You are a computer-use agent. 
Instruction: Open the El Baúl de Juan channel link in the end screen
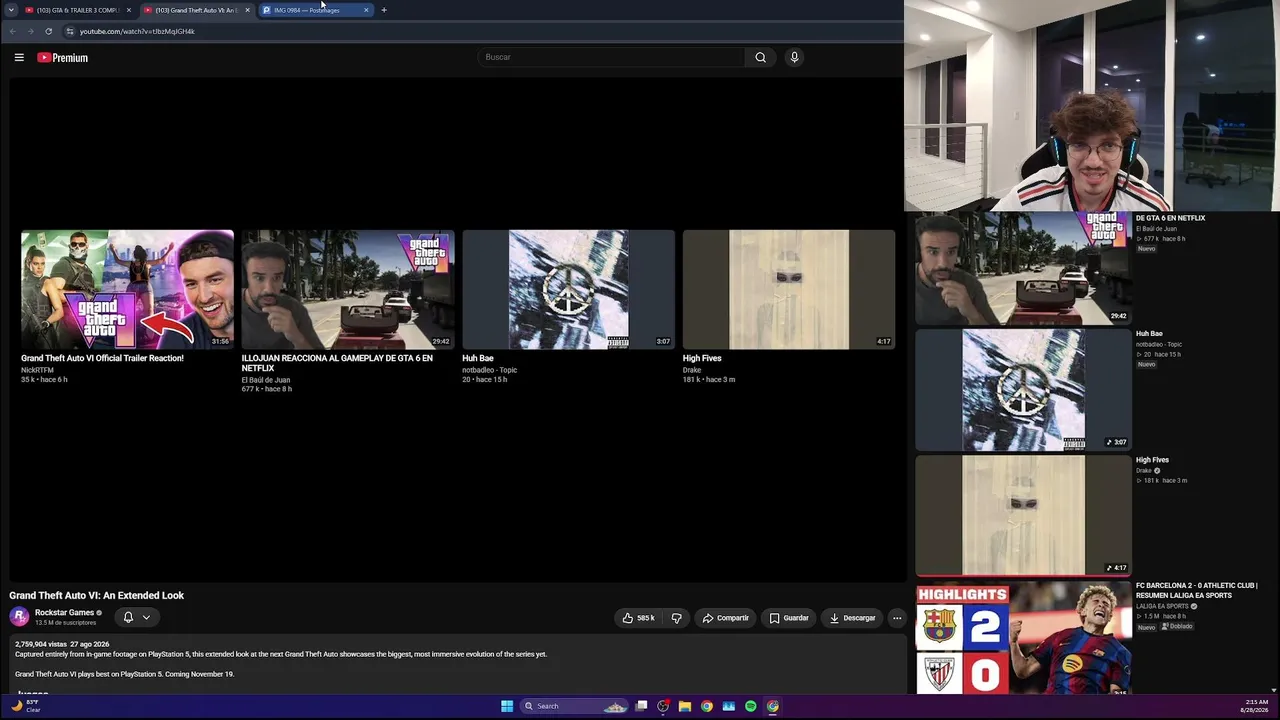tap(266, 380)
